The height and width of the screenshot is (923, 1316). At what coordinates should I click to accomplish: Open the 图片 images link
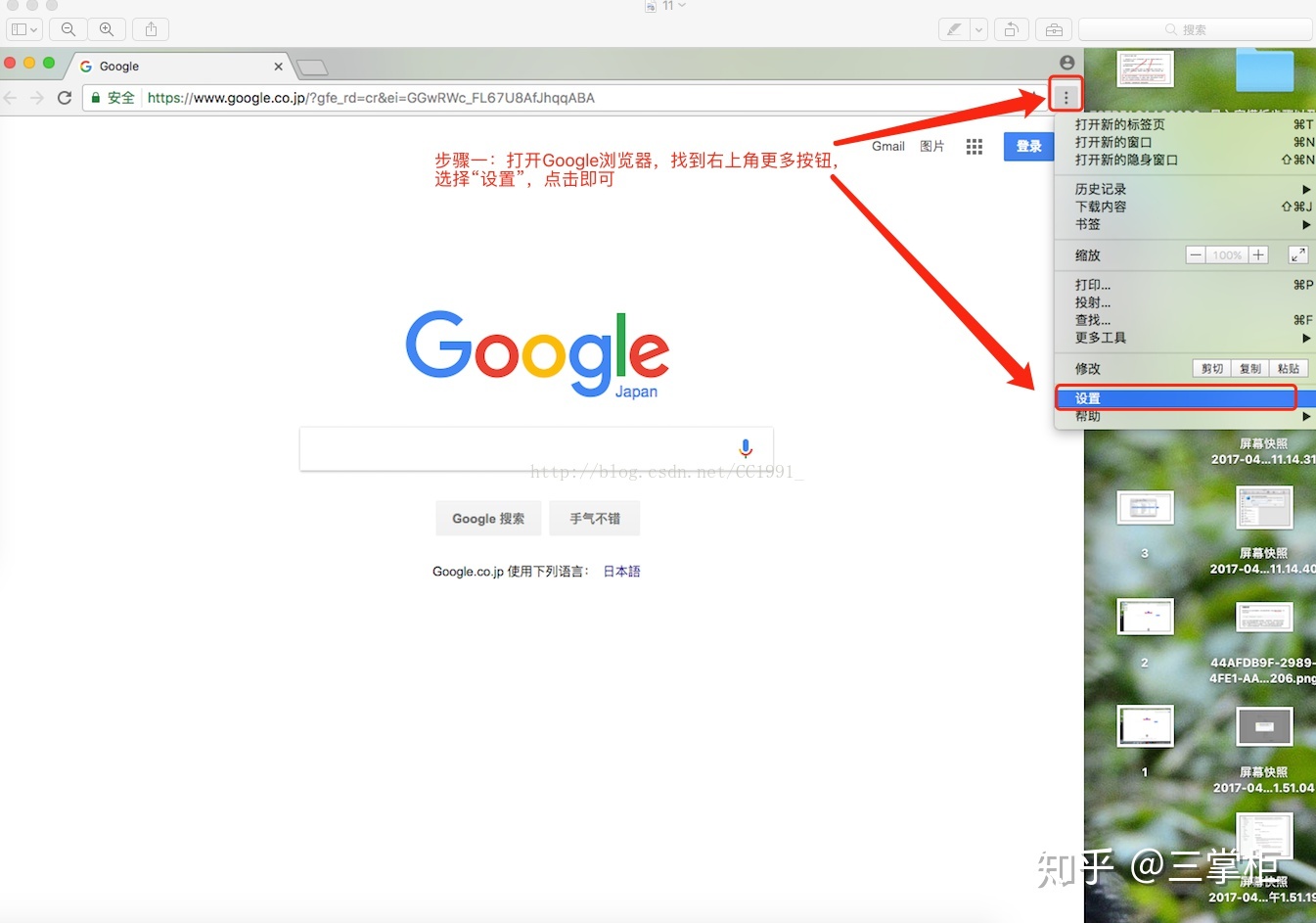[x=932, y=146]
